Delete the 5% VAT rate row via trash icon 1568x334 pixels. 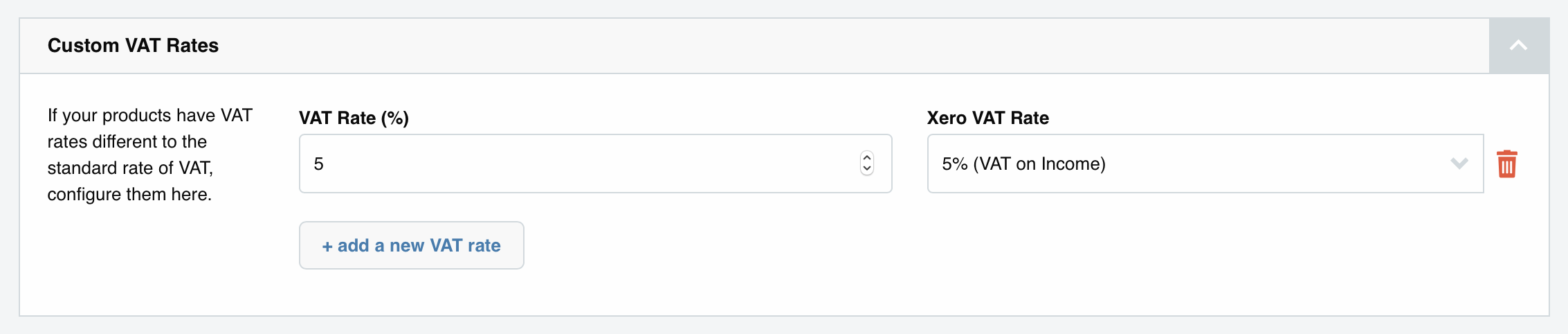pyautogui.click(x=1506, y=164)
